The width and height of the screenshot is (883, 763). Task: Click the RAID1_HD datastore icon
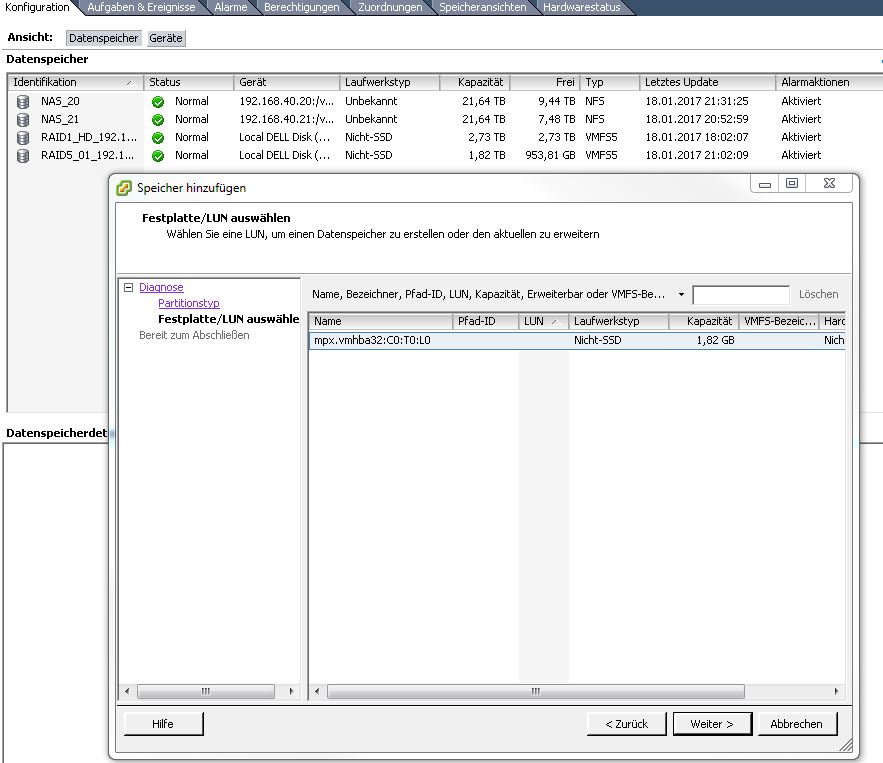coord(23,138)
